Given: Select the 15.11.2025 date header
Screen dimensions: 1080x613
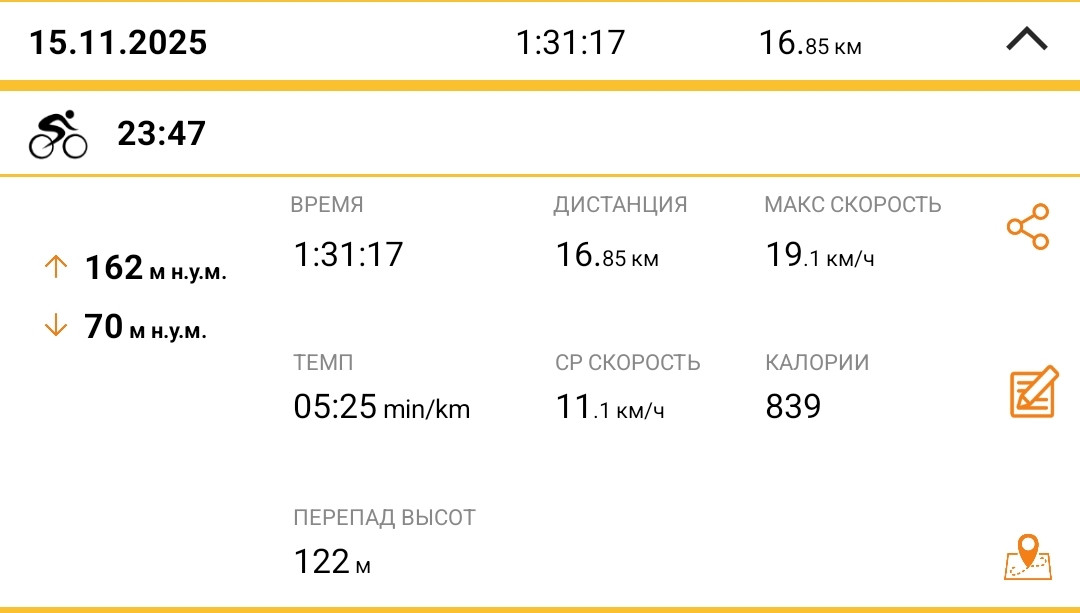Looking at the screenshot, I should click(x=118, y=42).
